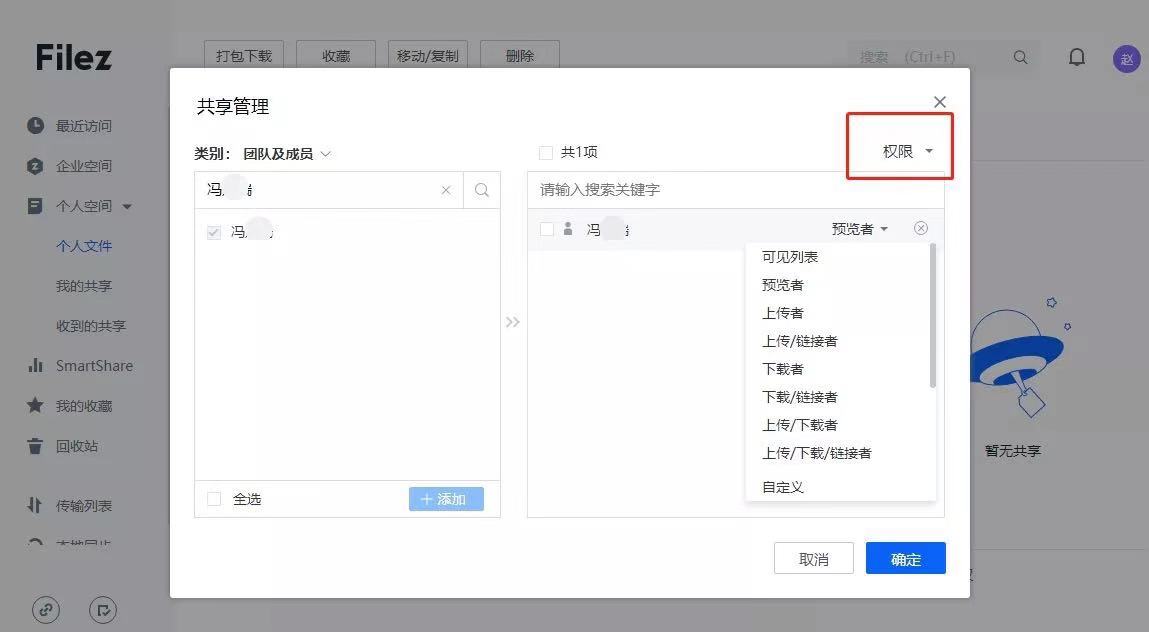
Task: Click the search magnifier in member search box
Action: click(481, 190)
